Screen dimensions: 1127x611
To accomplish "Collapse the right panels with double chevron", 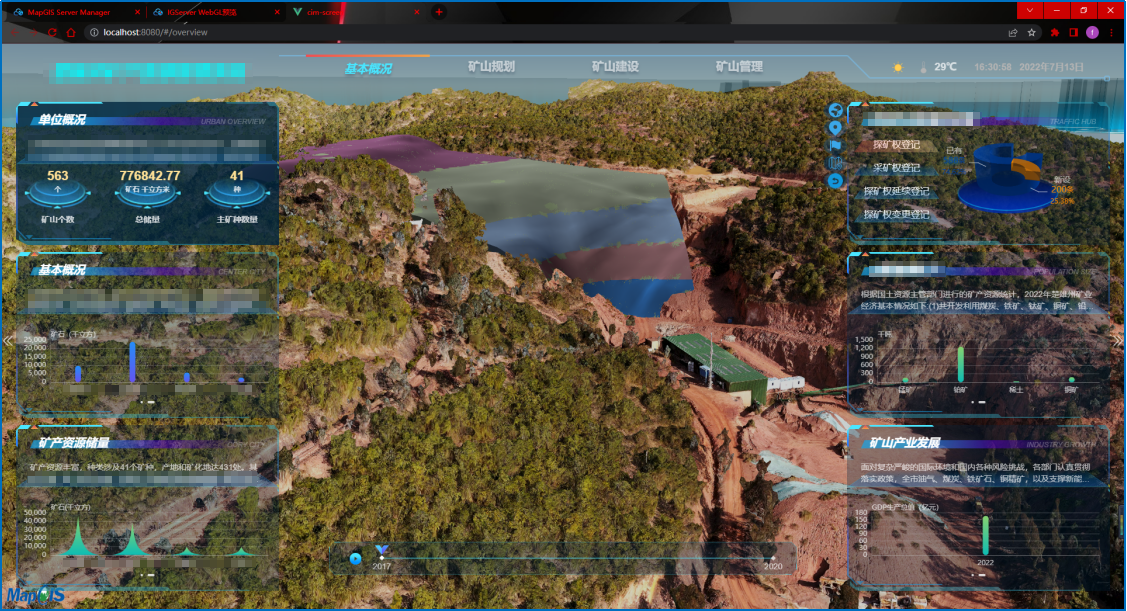I will 1118,341.
